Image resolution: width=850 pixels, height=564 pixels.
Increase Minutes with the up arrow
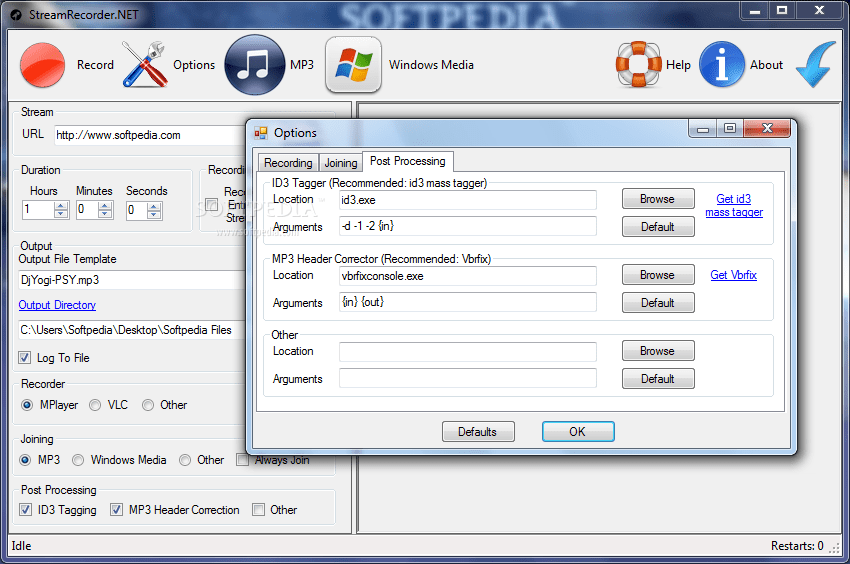(x=105, y=206)
